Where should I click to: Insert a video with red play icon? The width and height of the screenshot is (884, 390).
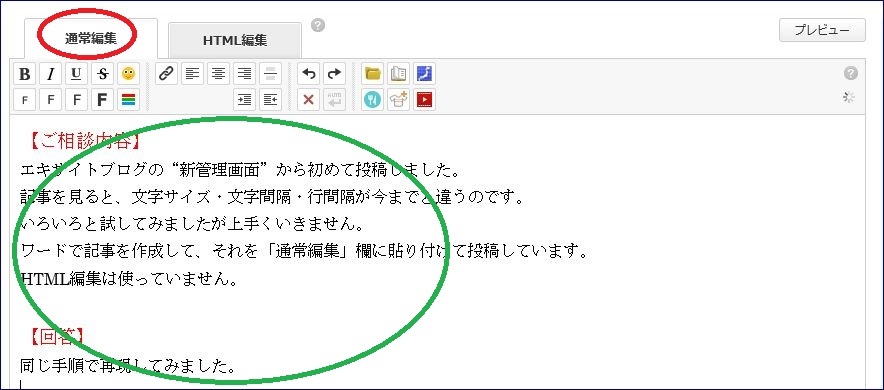pyautogui.click(x=424, y=100)
